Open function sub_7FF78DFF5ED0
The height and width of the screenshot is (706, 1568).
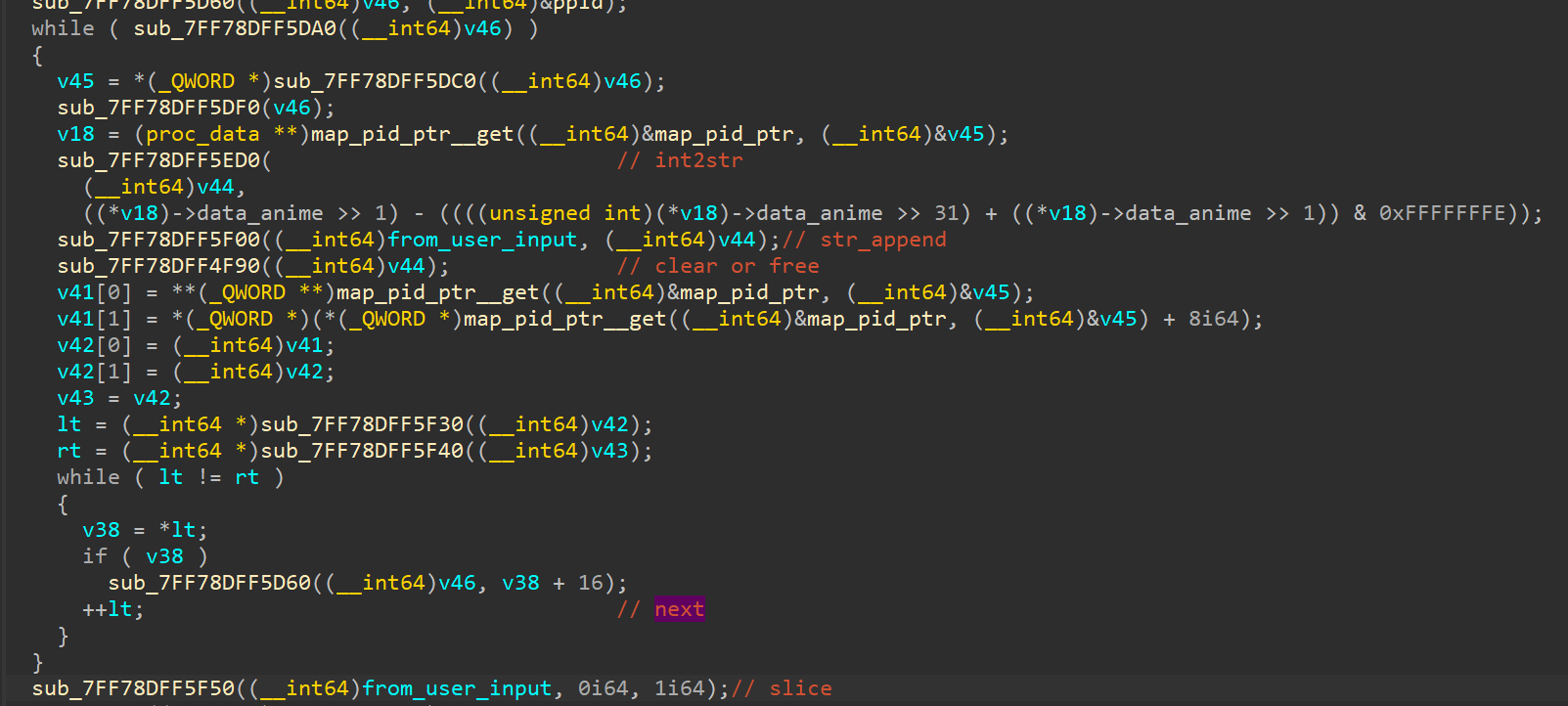(x=158, y=160)
